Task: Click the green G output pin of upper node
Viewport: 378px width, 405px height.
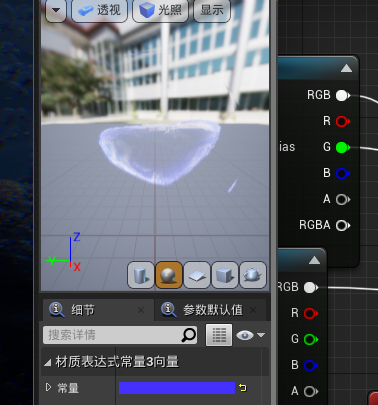Action: pos(342,147)
